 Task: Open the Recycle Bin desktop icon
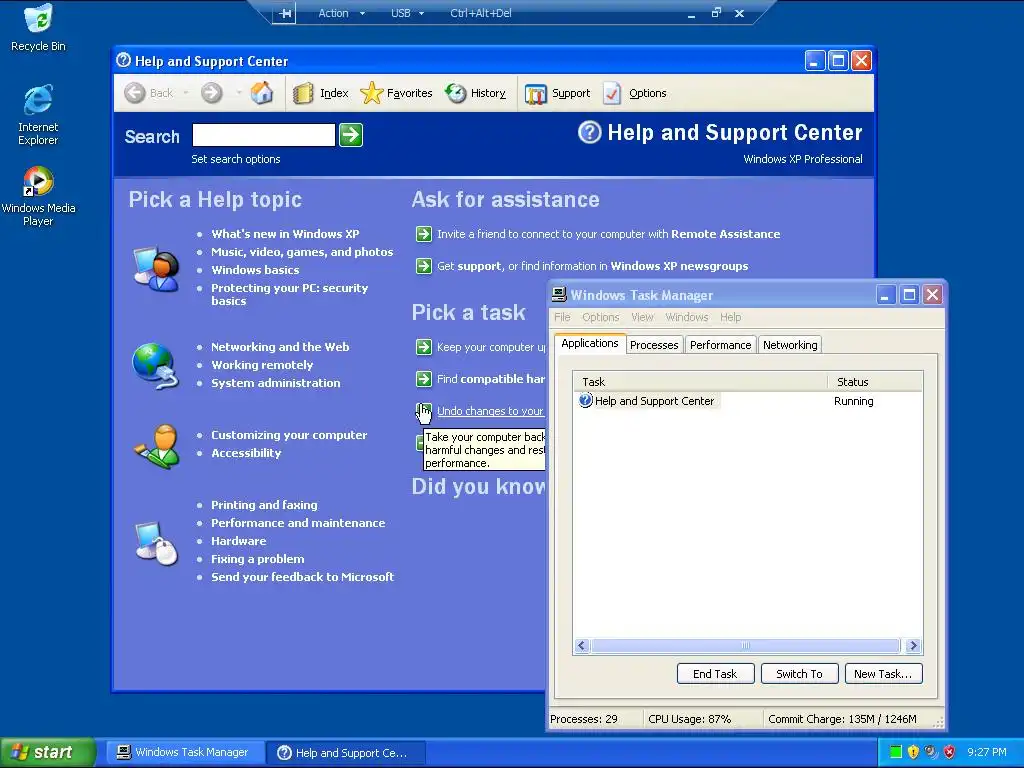click(x=39, y=28)
